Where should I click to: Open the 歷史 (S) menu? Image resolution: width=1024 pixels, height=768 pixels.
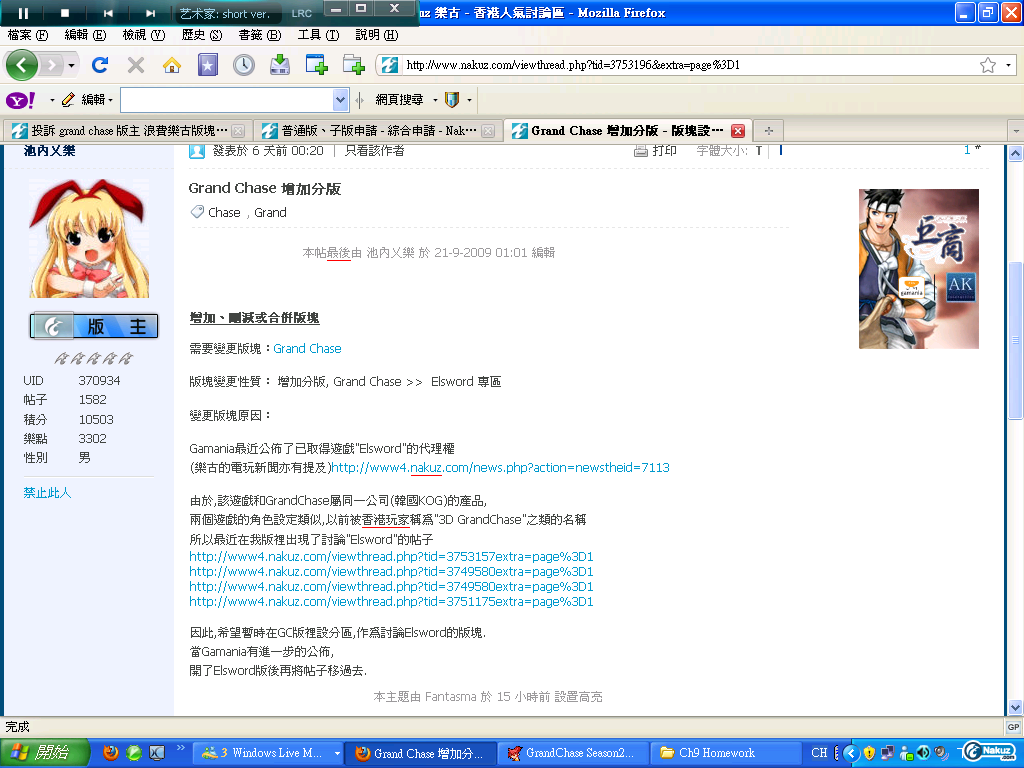[x=201, y=35]
